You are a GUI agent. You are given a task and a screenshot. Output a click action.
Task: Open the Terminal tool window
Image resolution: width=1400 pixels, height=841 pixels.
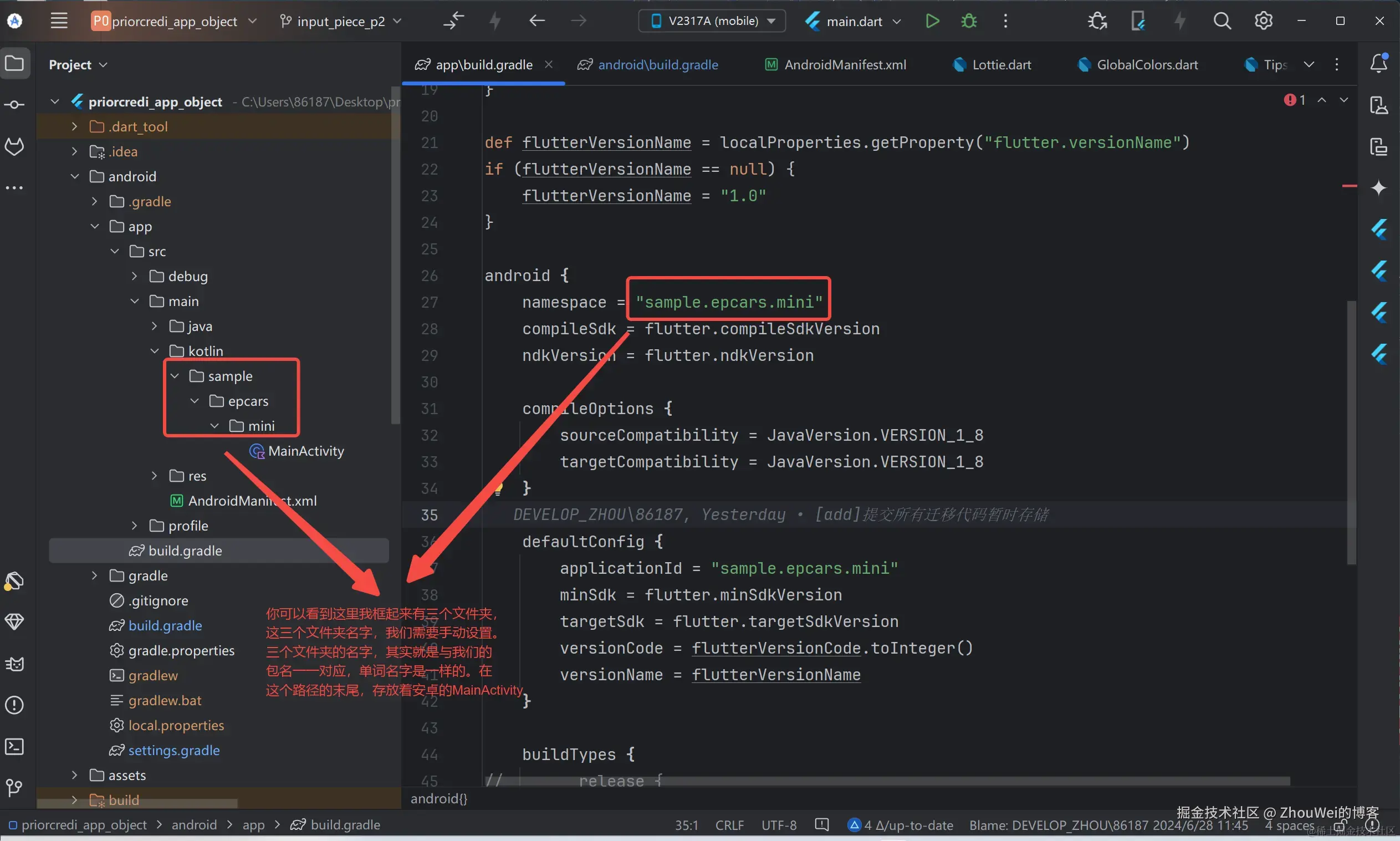click(14, 746)
